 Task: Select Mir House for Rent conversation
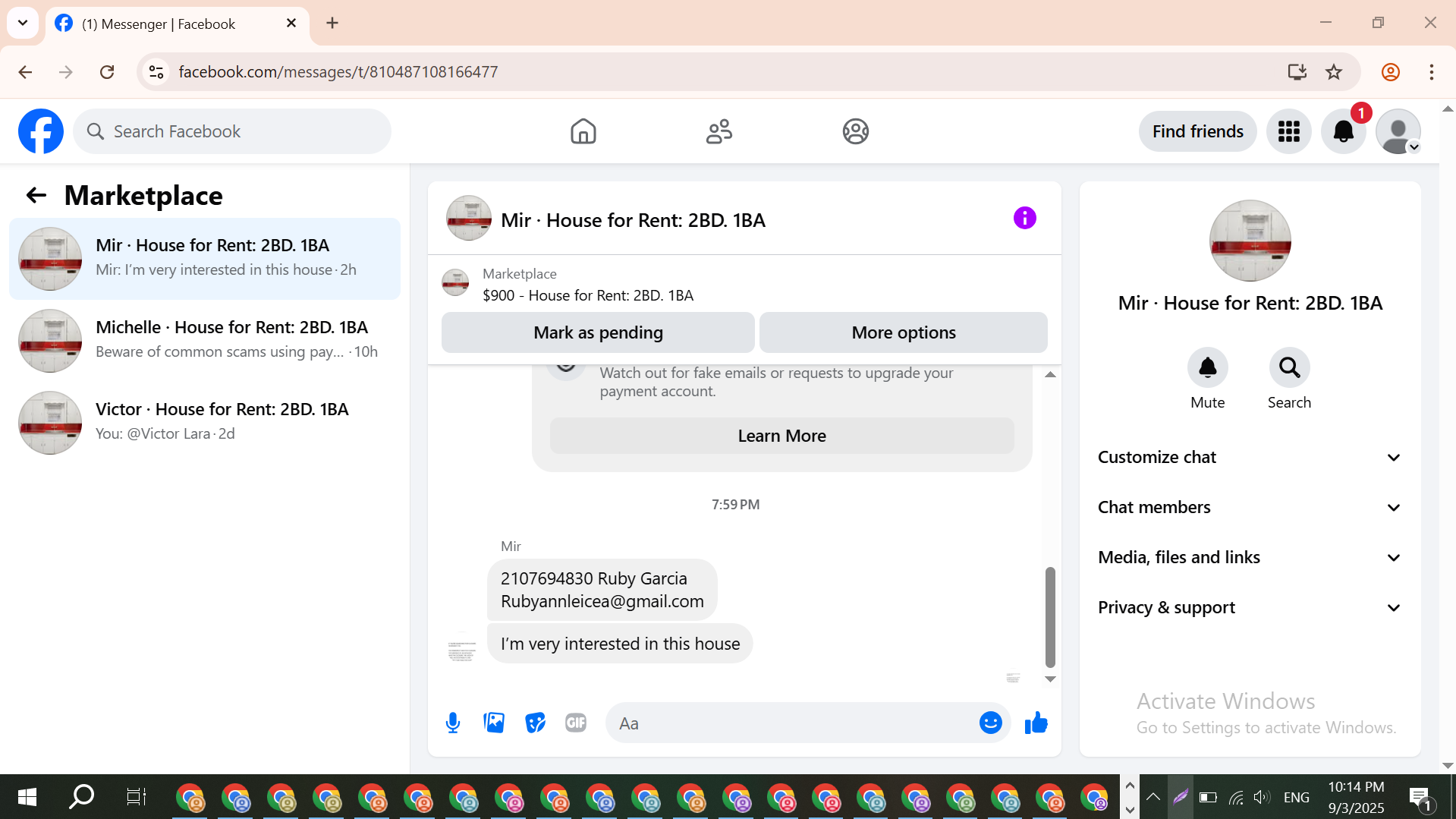[x=205, y=259]
